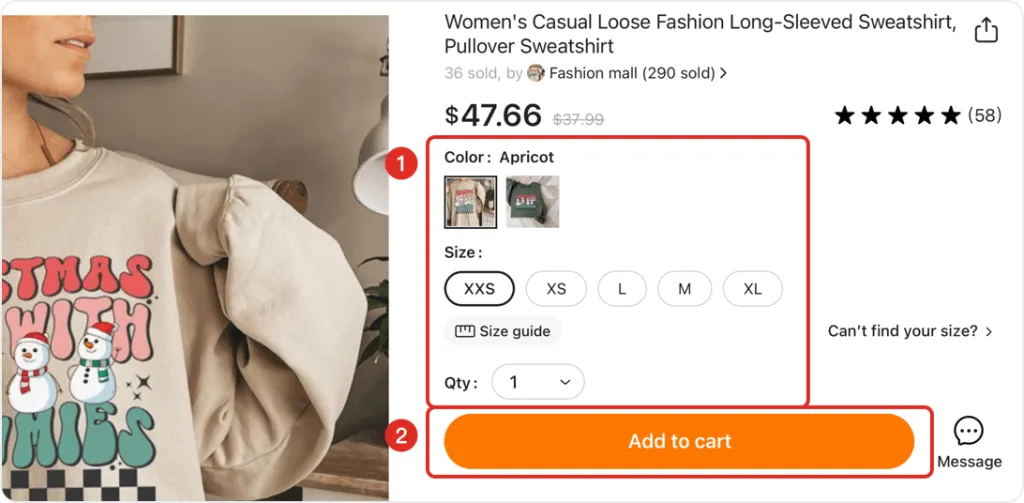Open the Qty quantity dropdown
Screen dimensions: 1024x503
[x=539, y=382]
